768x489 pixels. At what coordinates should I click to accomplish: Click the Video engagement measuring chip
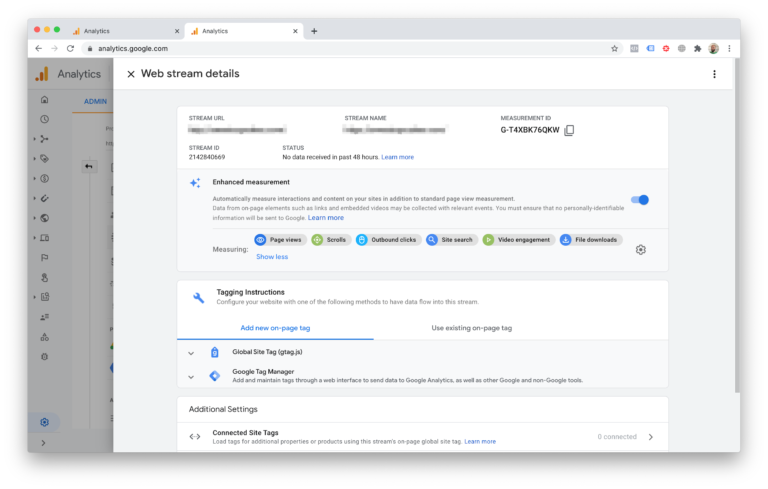tap(518, 240)
